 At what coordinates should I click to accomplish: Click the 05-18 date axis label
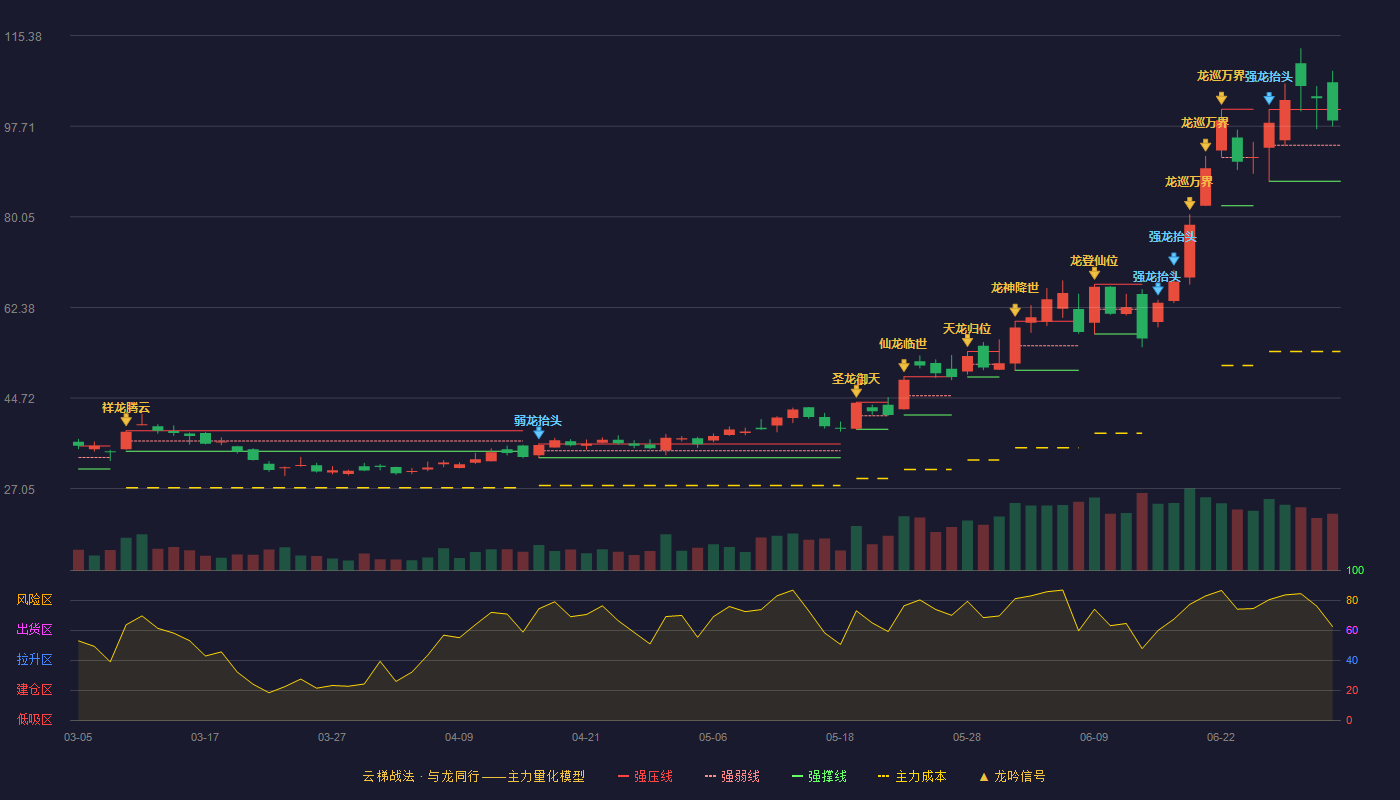point(840,737)
